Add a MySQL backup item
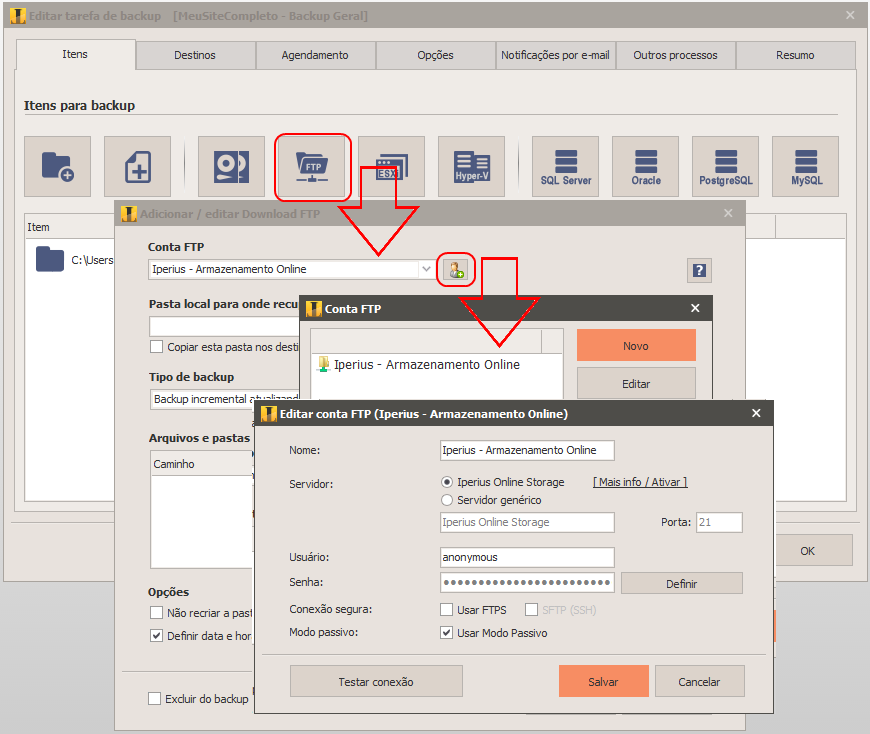Viewport: 870px width, 734px height. 805,166
